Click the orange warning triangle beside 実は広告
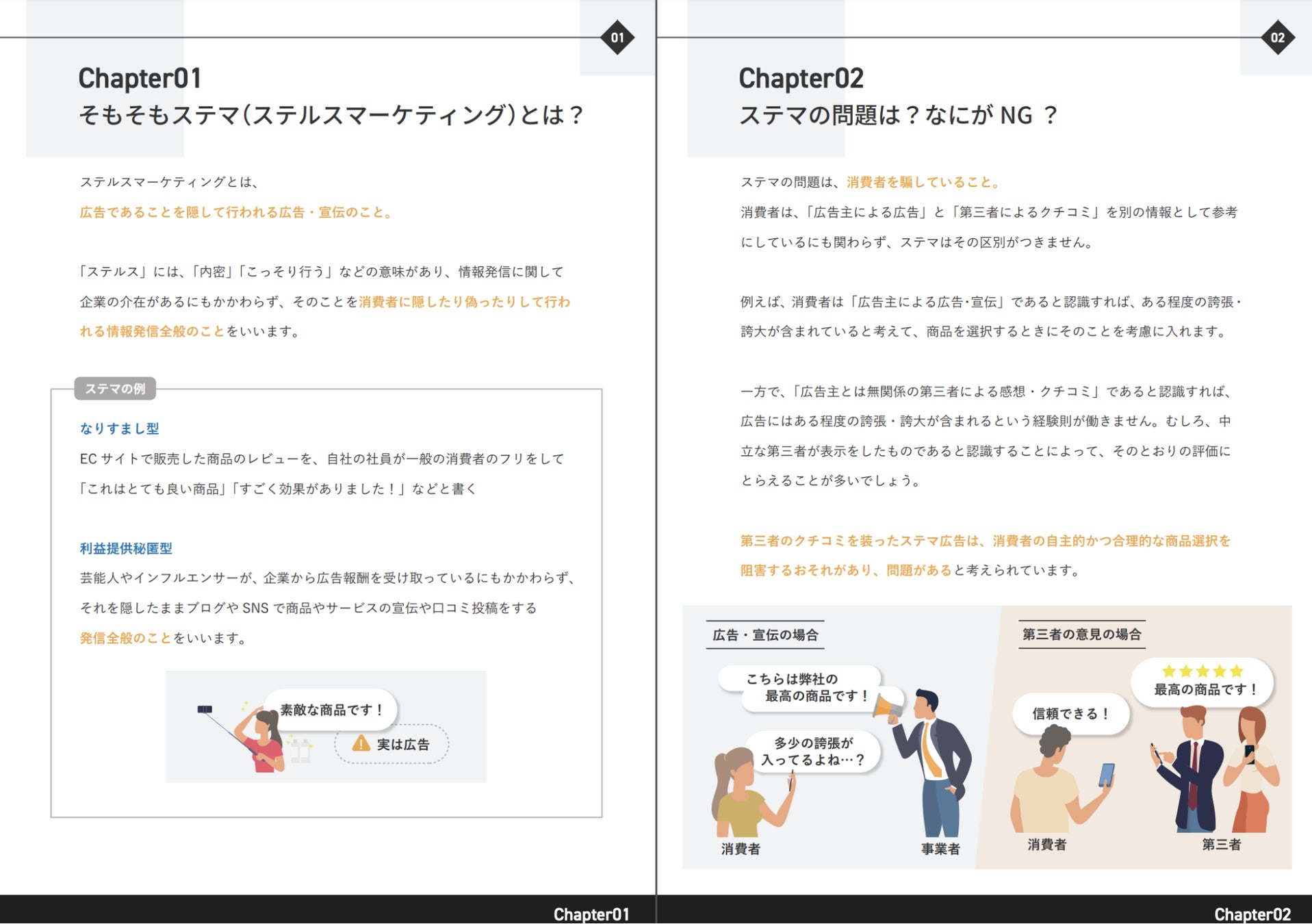 point(361,743)
